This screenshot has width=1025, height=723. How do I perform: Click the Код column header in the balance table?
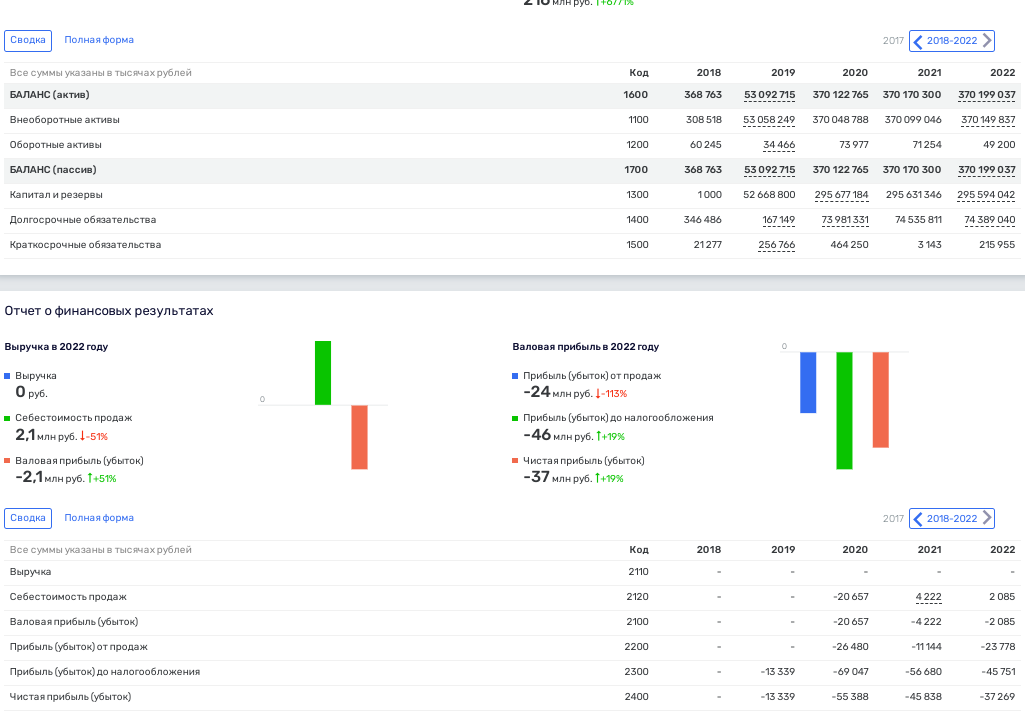pyautogui.click(x=639, y=73)
